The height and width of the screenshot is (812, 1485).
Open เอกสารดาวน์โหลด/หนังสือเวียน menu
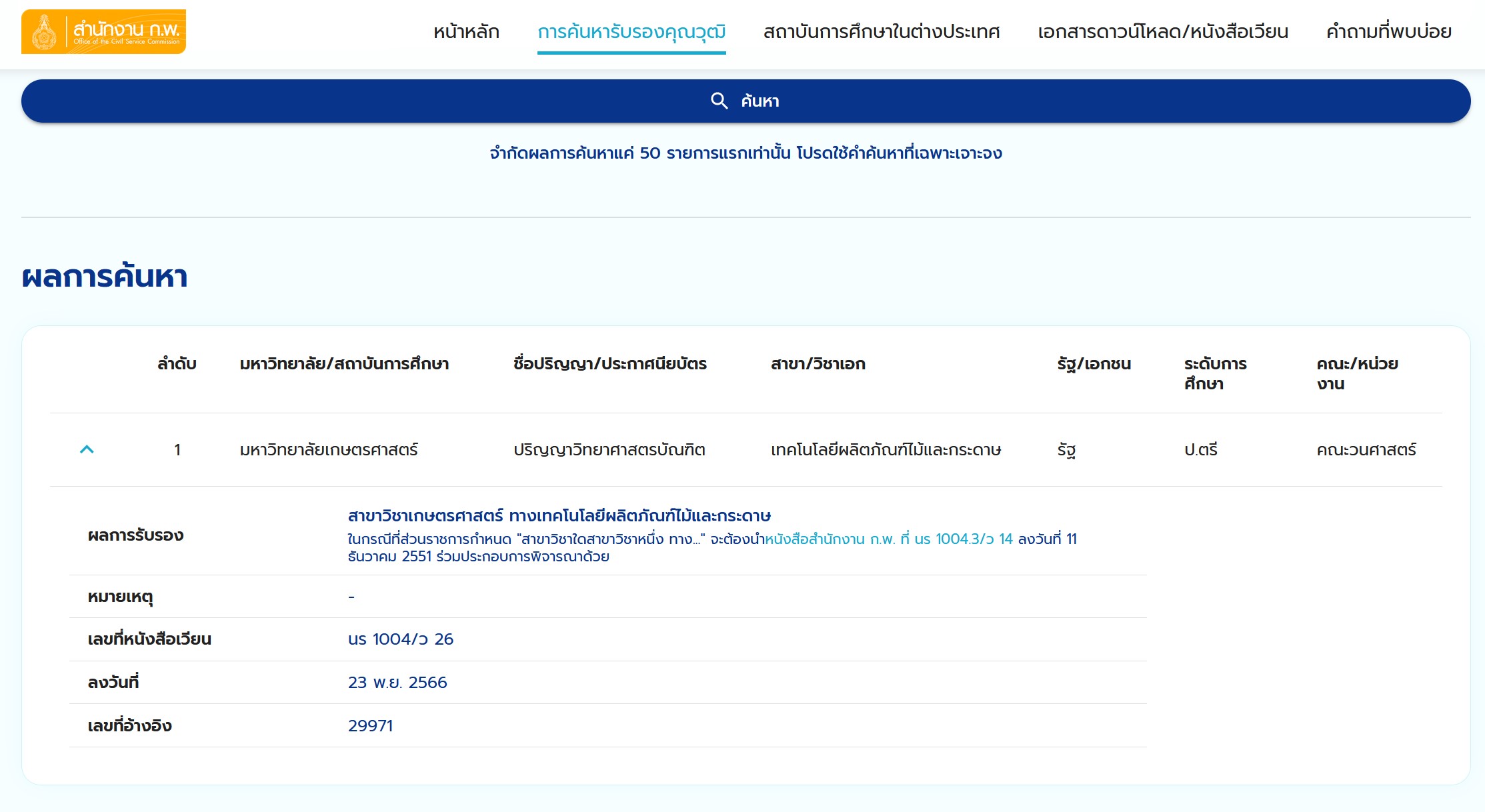click(1162, 31)
